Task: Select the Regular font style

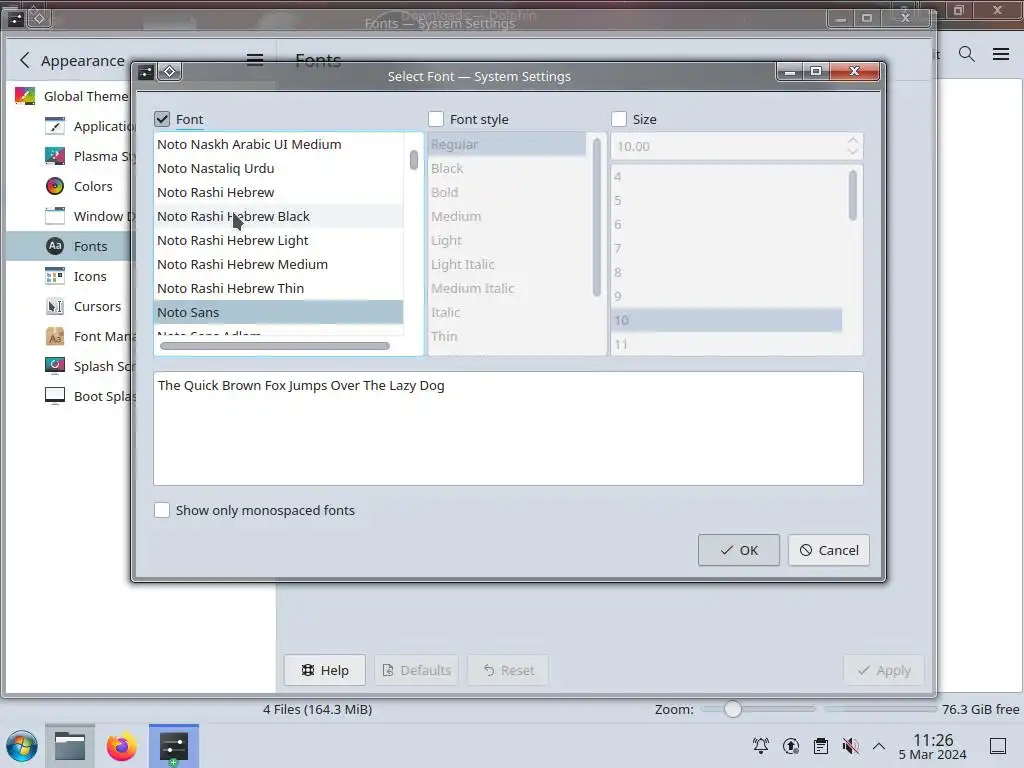Action: [507, 144]
